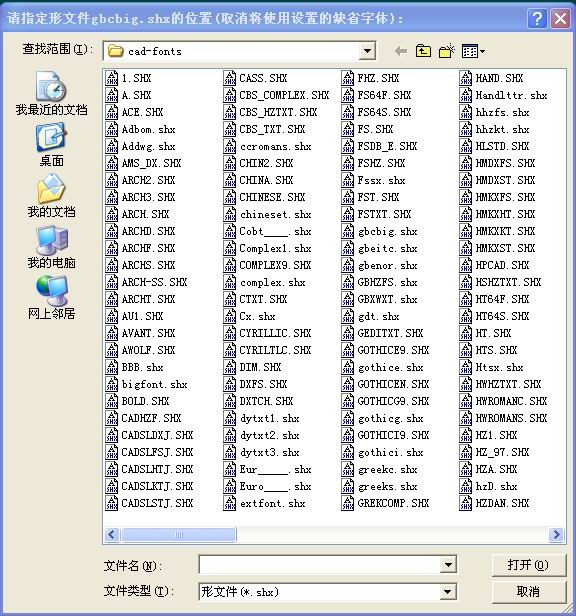Open the view menu dropdown

pyautogui.click(x=473, y=51)
